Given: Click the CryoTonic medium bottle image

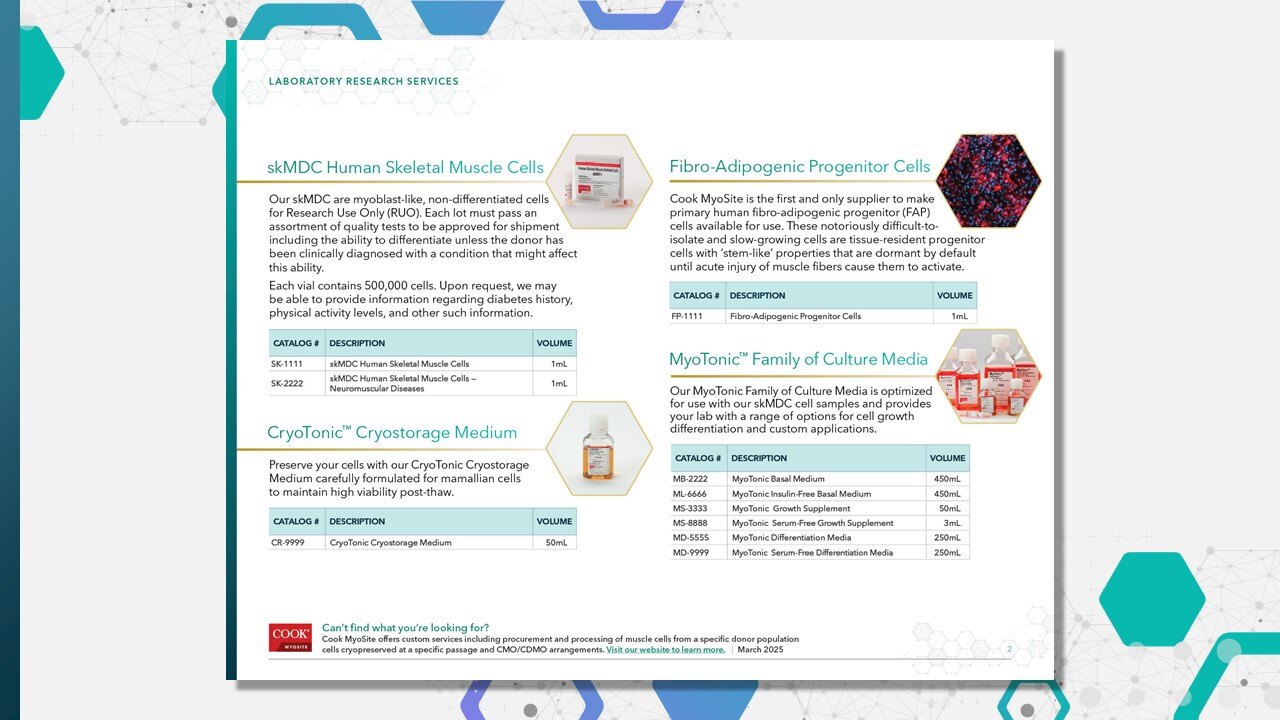Looking at the screenshot, I should point(597,449).
